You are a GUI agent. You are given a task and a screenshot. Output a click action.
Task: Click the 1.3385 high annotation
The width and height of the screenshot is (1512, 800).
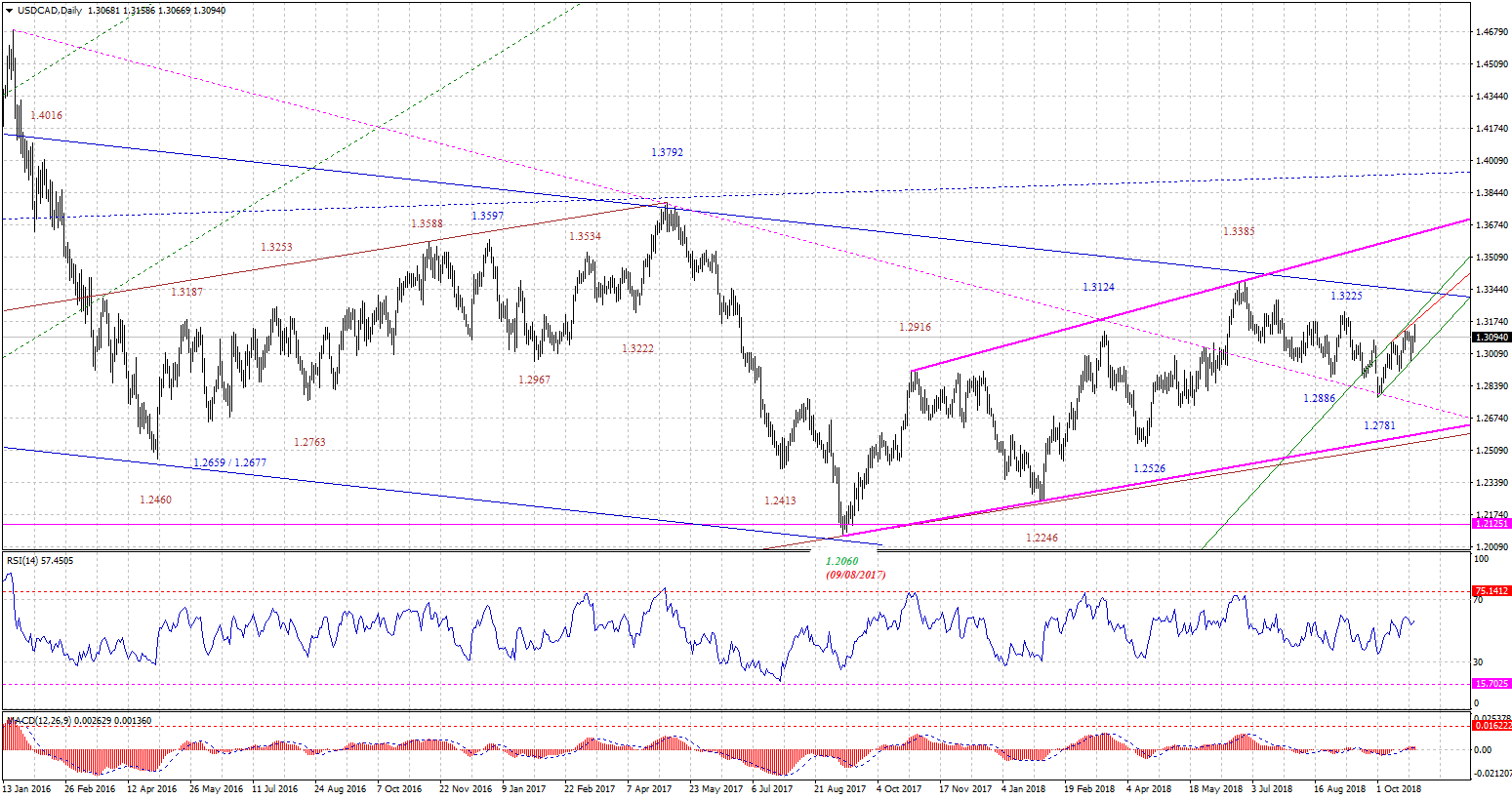coord(1239,232)
